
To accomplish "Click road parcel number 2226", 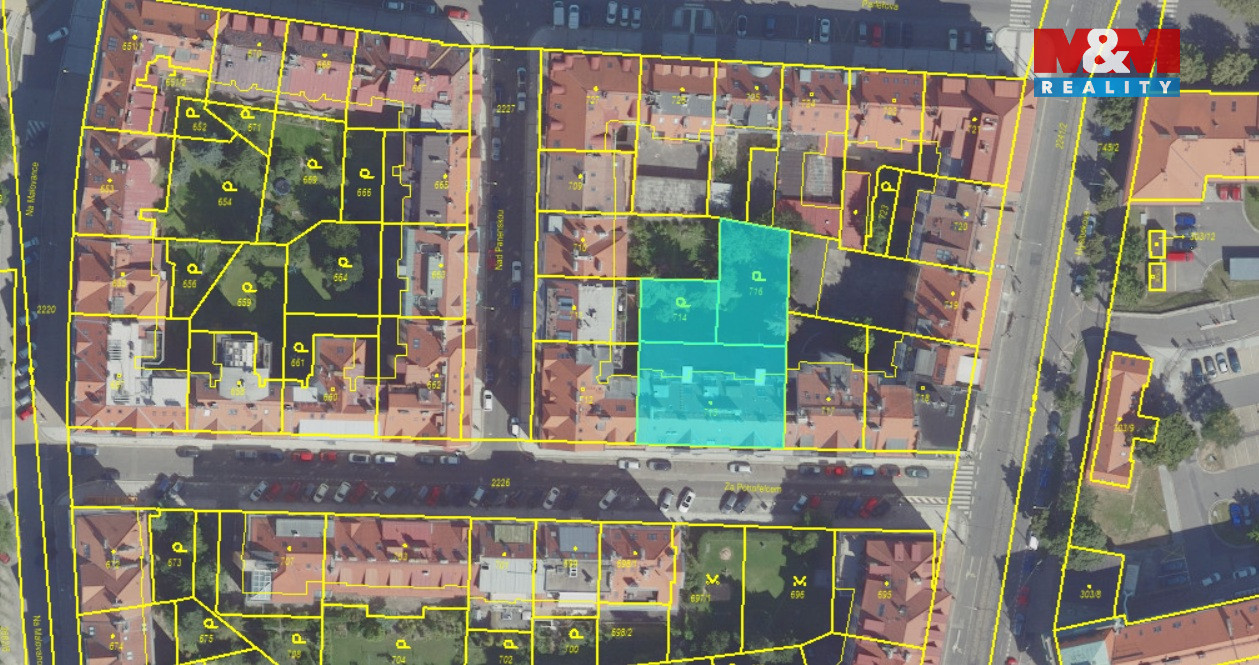I will point(501,483).
